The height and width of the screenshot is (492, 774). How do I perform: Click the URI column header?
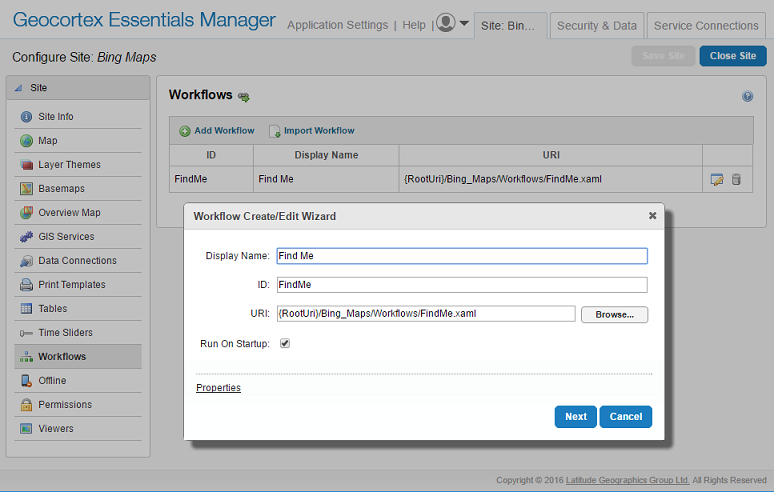click(x=551, y=155)
